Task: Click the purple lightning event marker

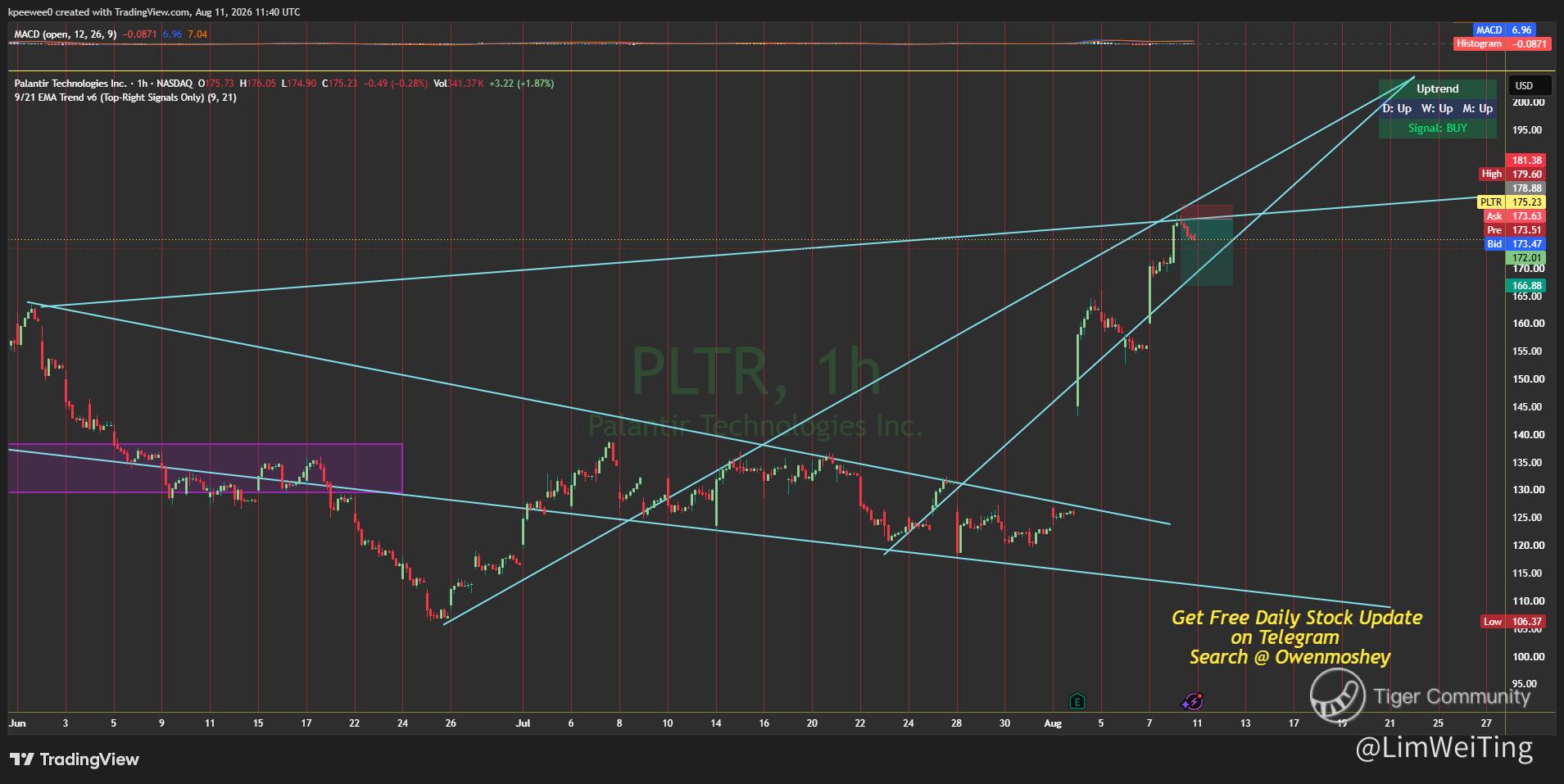Action: [x=1193, y=701]
